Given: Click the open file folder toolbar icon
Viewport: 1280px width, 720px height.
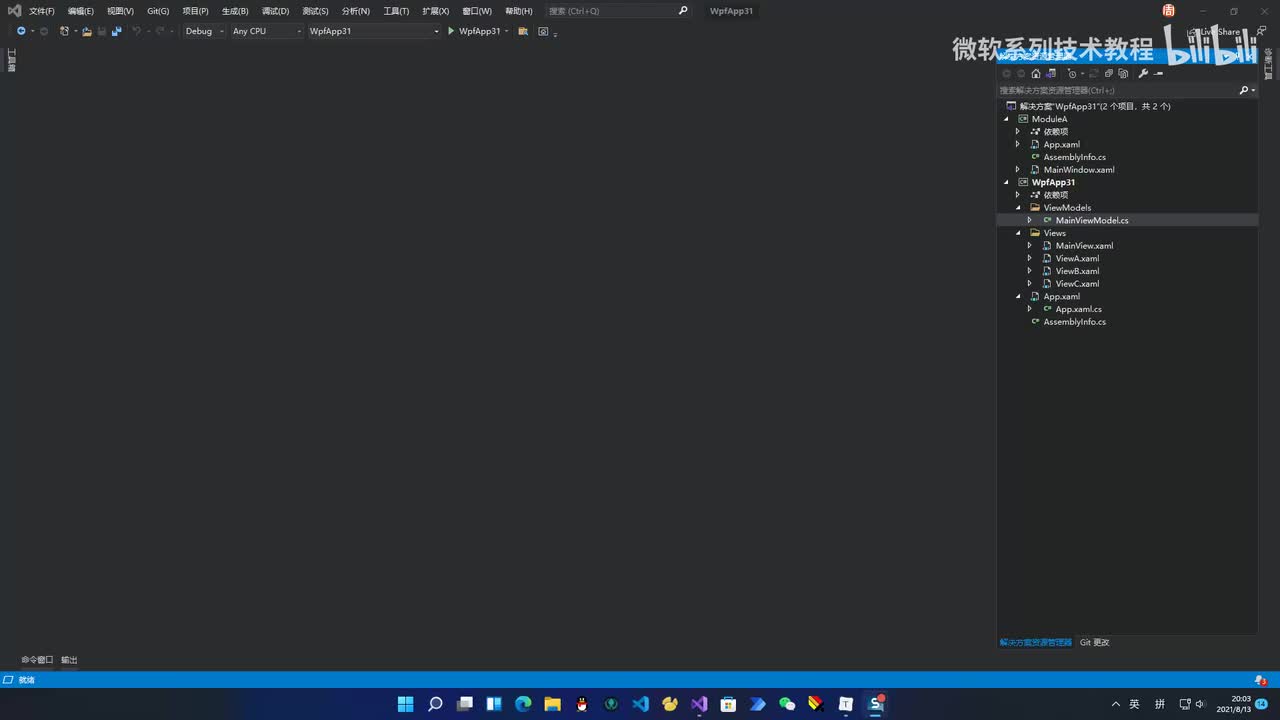Looking at the screenshot, I should pyautogui.click(x=87, y=31).
